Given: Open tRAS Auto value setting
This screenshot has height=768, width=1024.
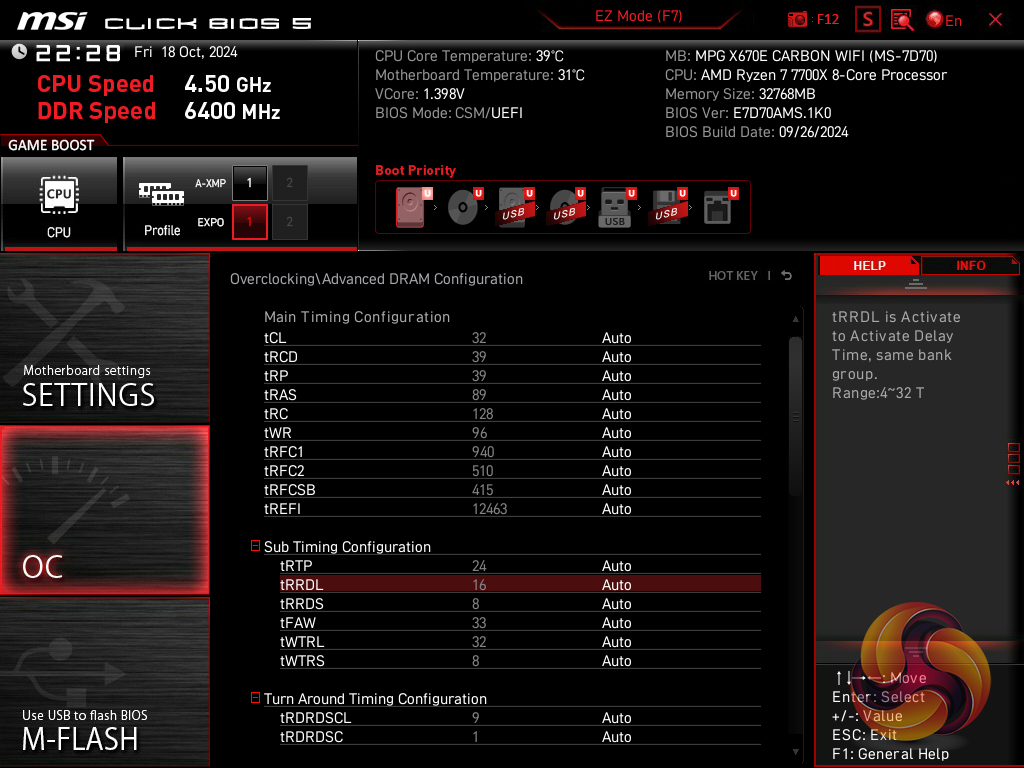Looking at the screenshot, I should point(616,394).
